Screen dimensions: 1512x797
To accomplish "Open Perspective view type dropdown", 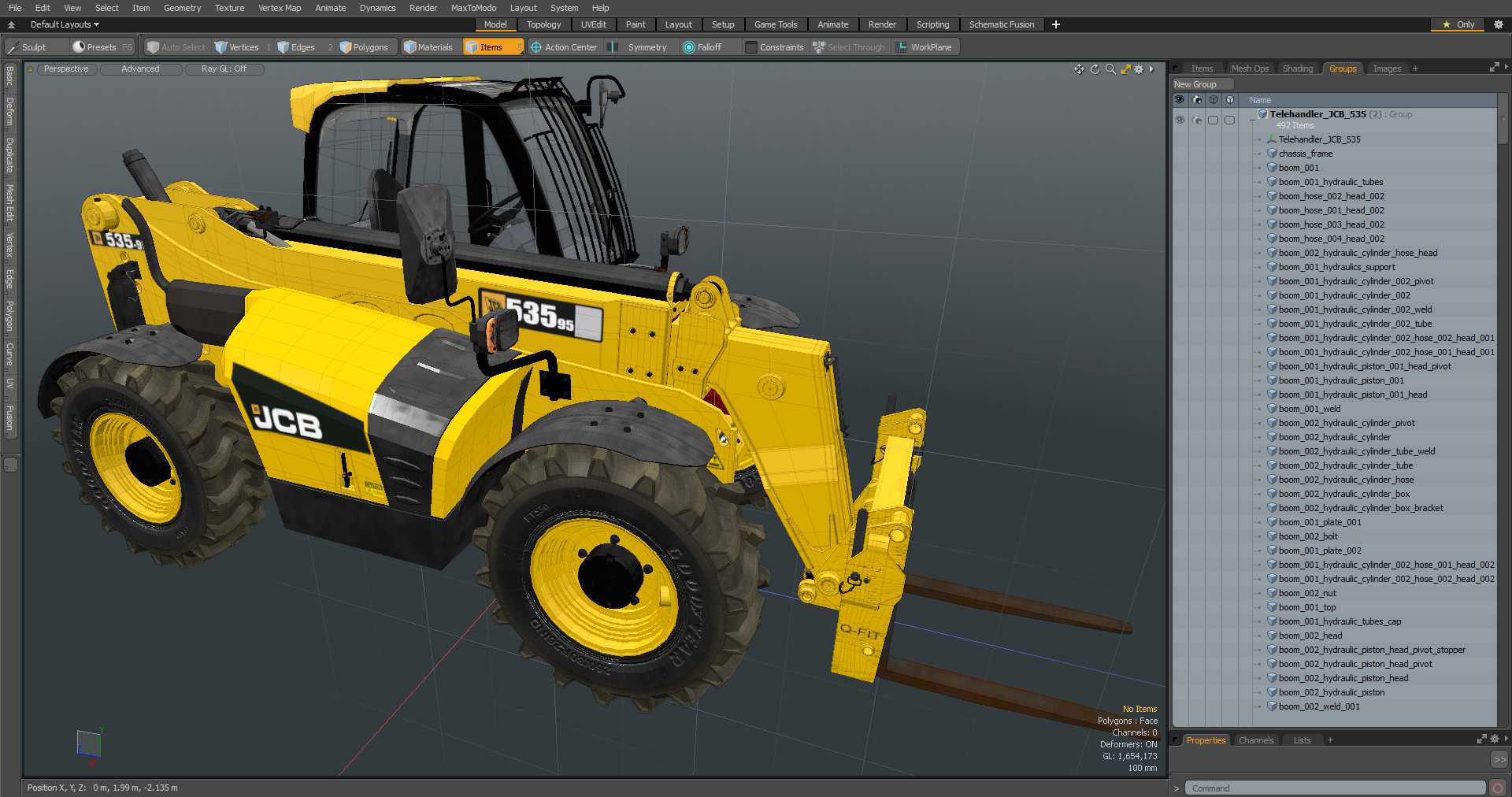I will pos(66,69).
